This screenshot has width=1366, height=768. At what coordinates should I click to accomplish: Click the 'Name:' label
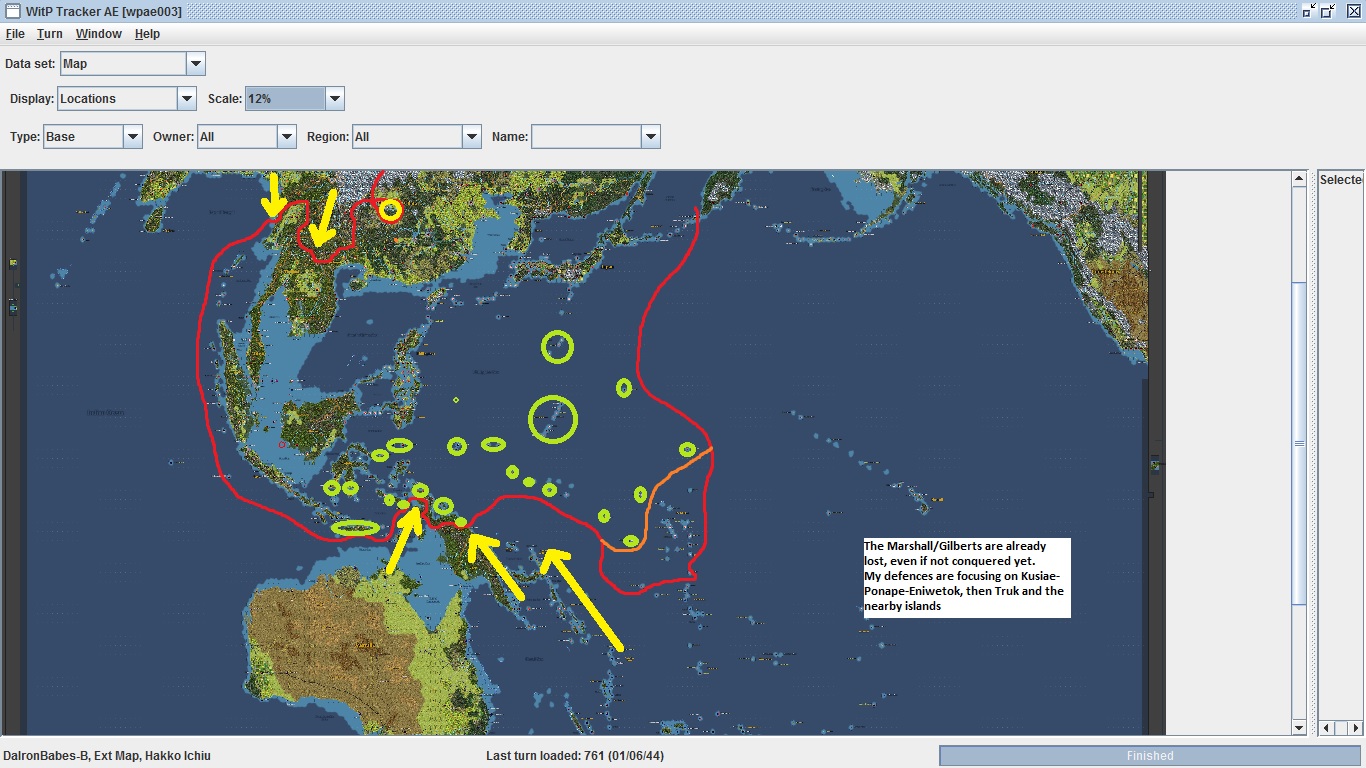point(509,137)
